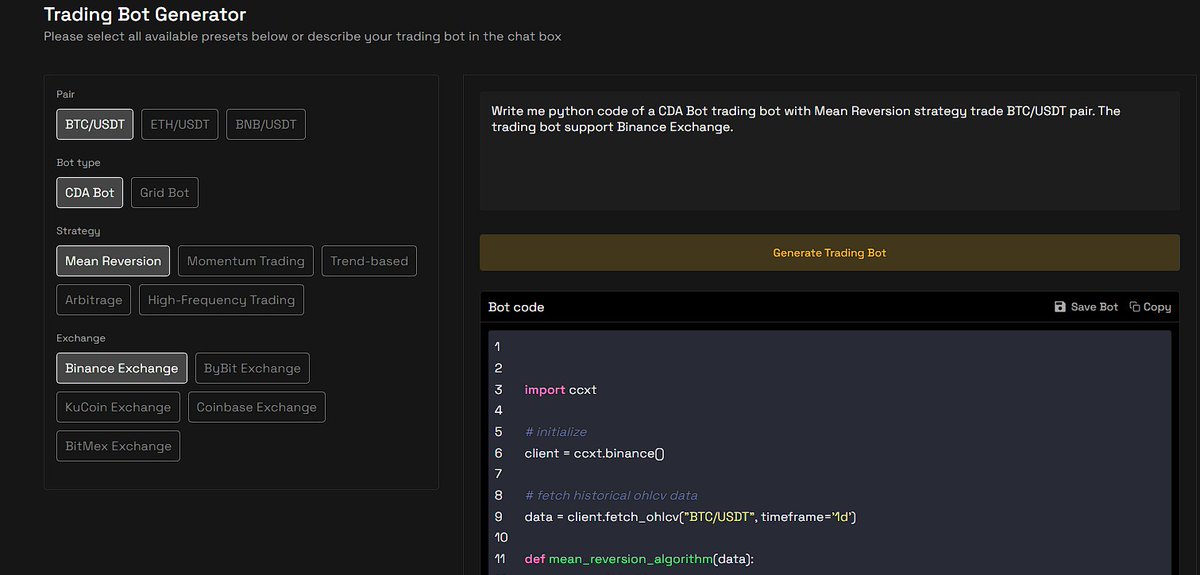Click the 'import ccxt' code line

[560, 390]
